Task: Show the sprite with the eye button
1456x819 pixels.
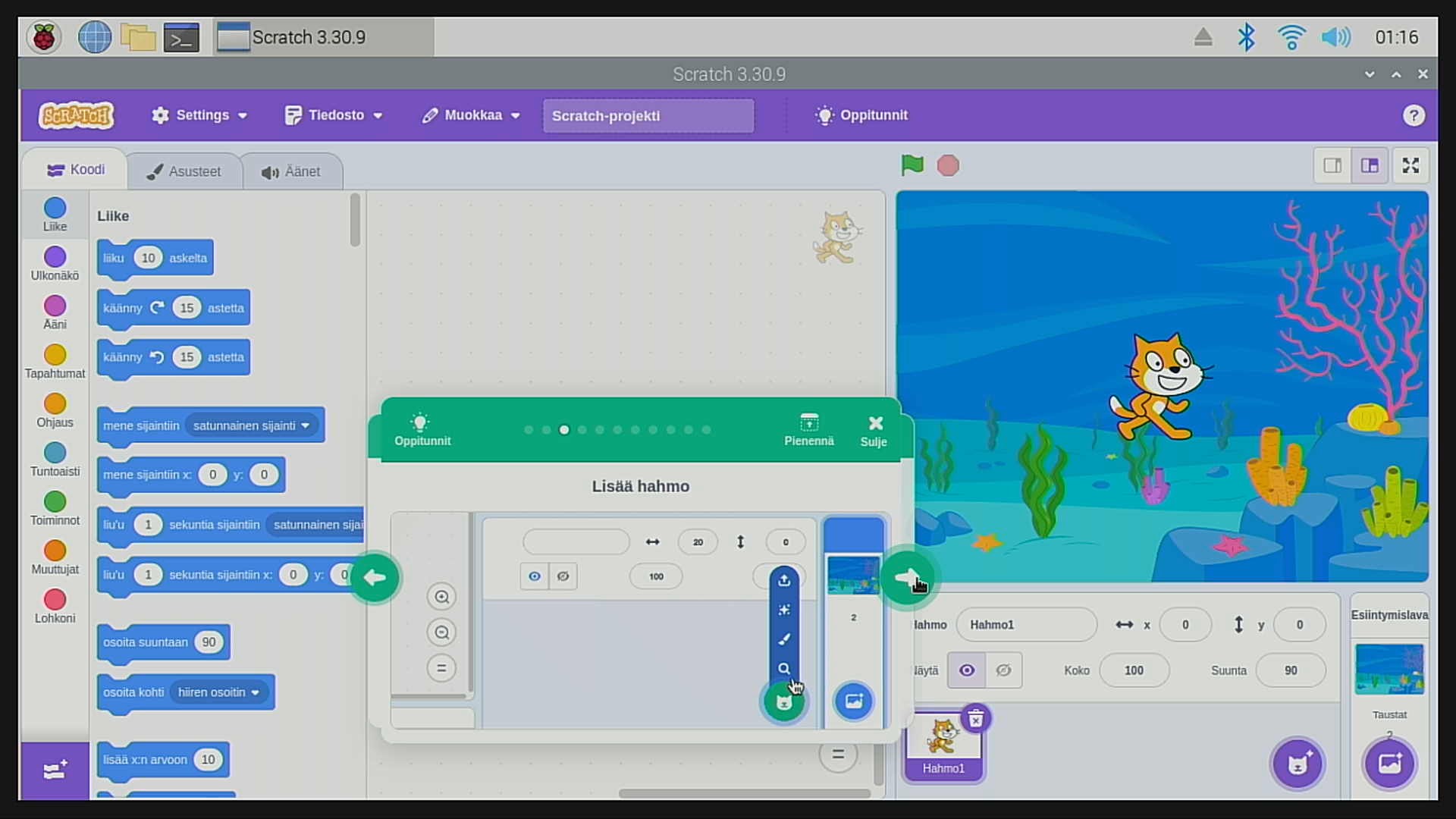Action: (x=967, y=670)
